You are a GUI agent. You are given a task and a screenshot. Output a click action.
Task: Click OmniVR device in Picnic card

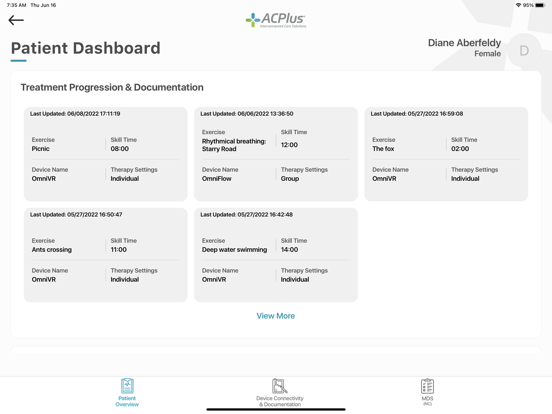pos(44,178)
